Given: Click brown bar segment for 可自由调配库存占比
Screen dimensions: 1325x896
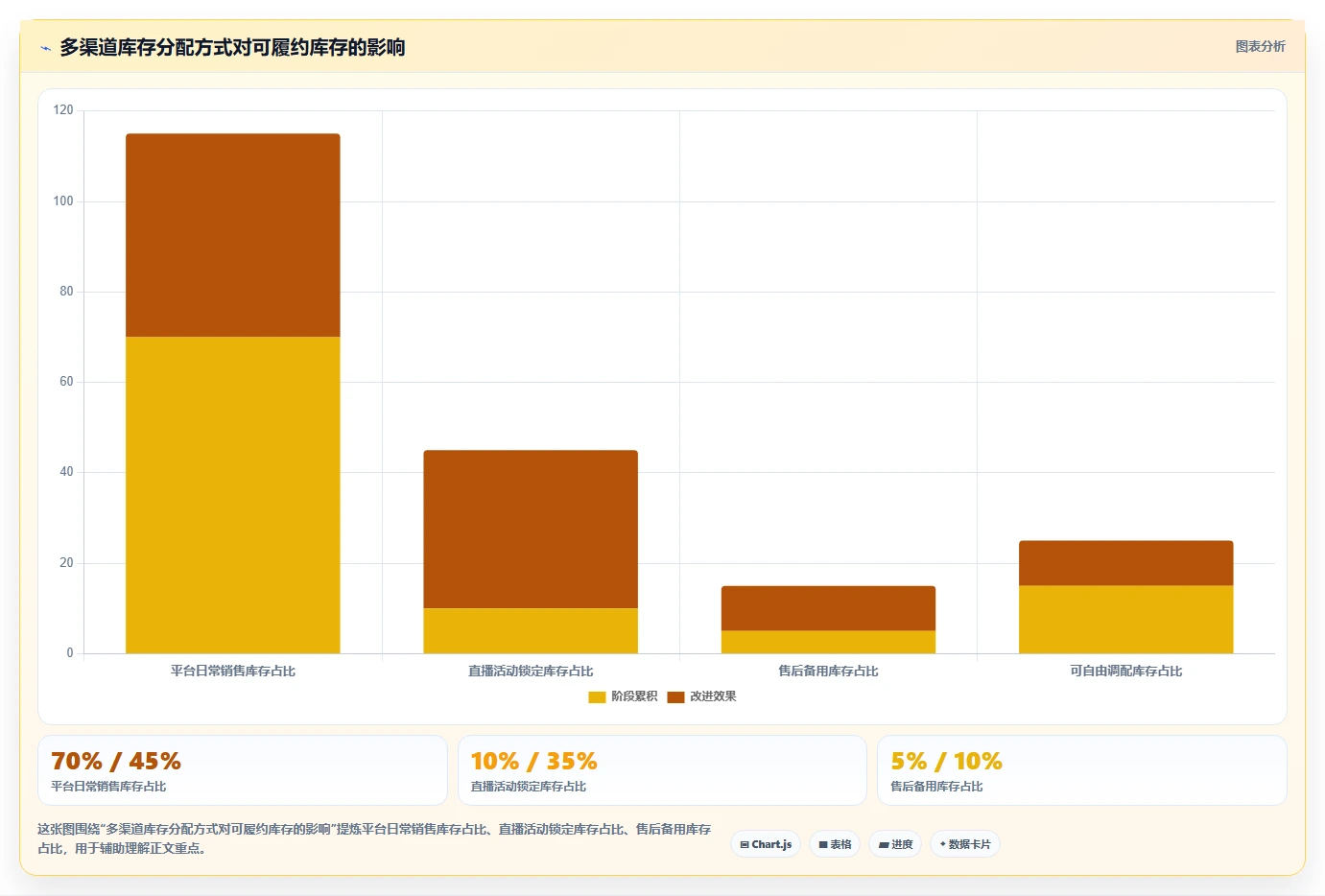Looking at the screenshot, I should point(1126,563).
